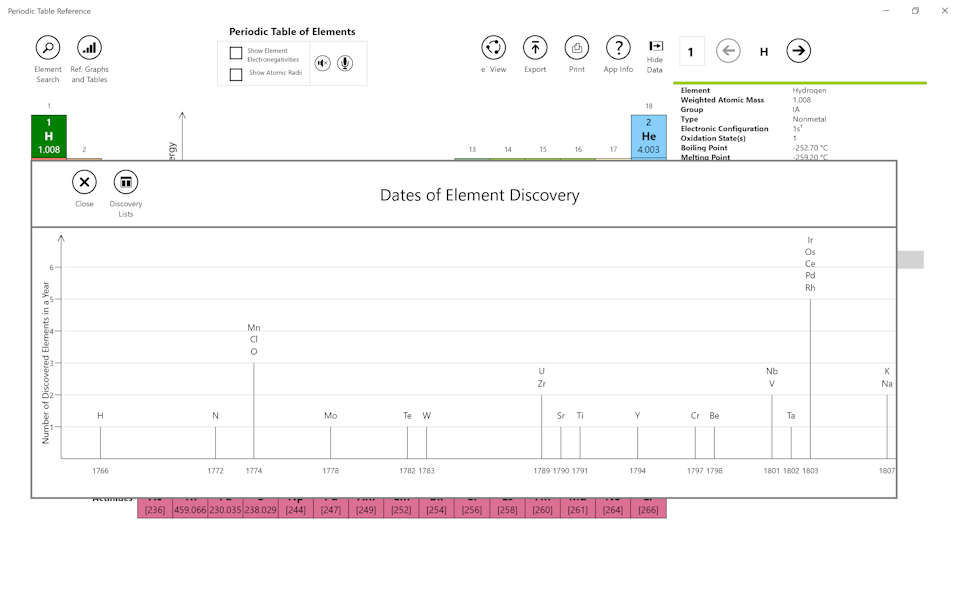The image size is (960, 614).
Task: Open Discovery Lists
Action: tap(126, 182)
